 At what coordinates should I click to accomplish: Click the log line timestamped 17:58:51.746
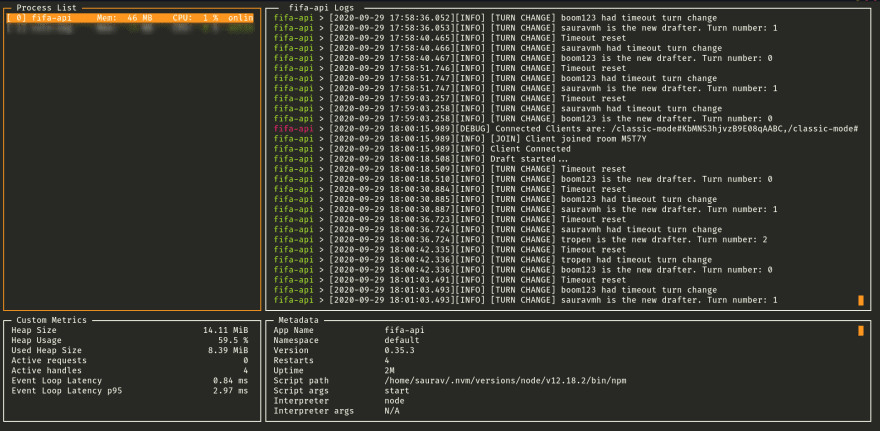tap(450, 68)
